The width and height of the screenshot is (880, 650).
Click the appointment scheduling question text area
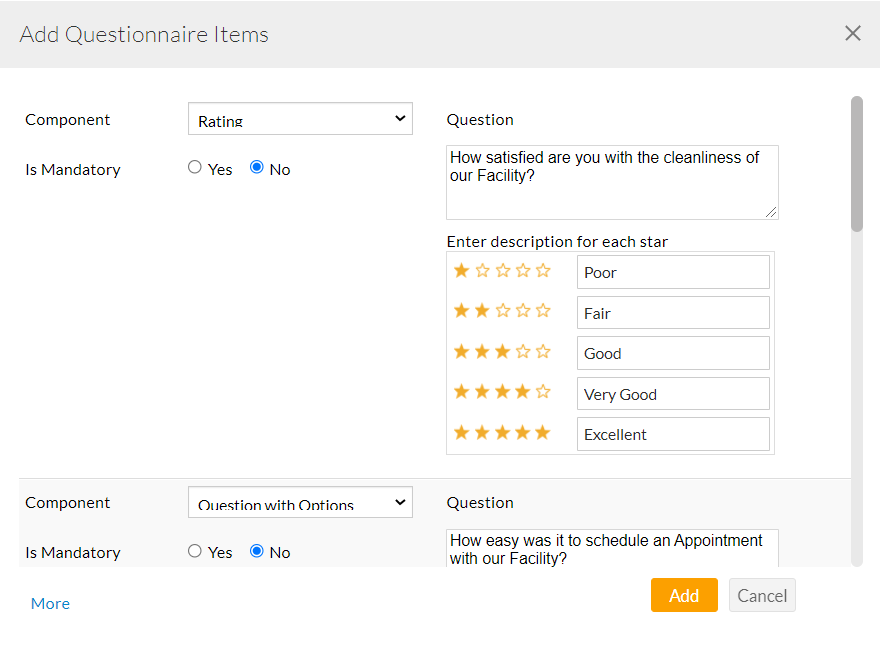(x=612, y=549)
